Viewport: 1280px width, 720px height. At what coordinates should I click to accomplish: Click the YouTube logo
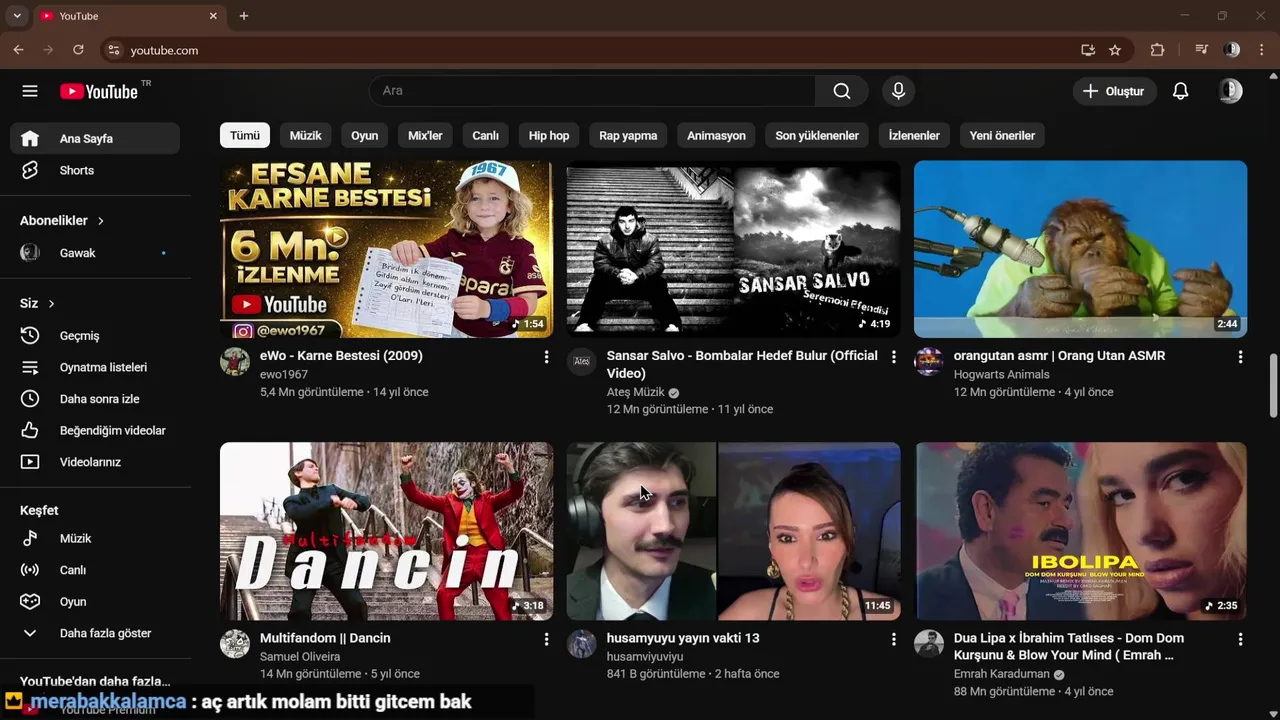point(99,91)
